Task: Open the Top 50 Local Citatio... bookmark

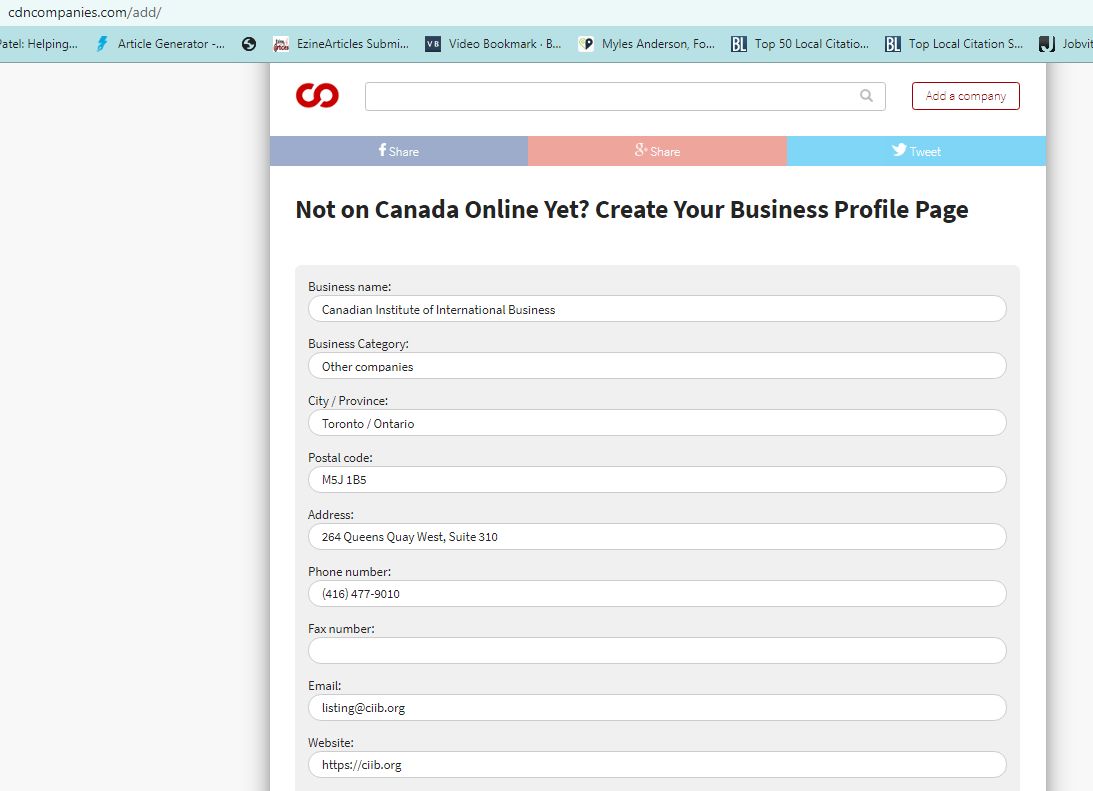Action: tap(800, 44)
